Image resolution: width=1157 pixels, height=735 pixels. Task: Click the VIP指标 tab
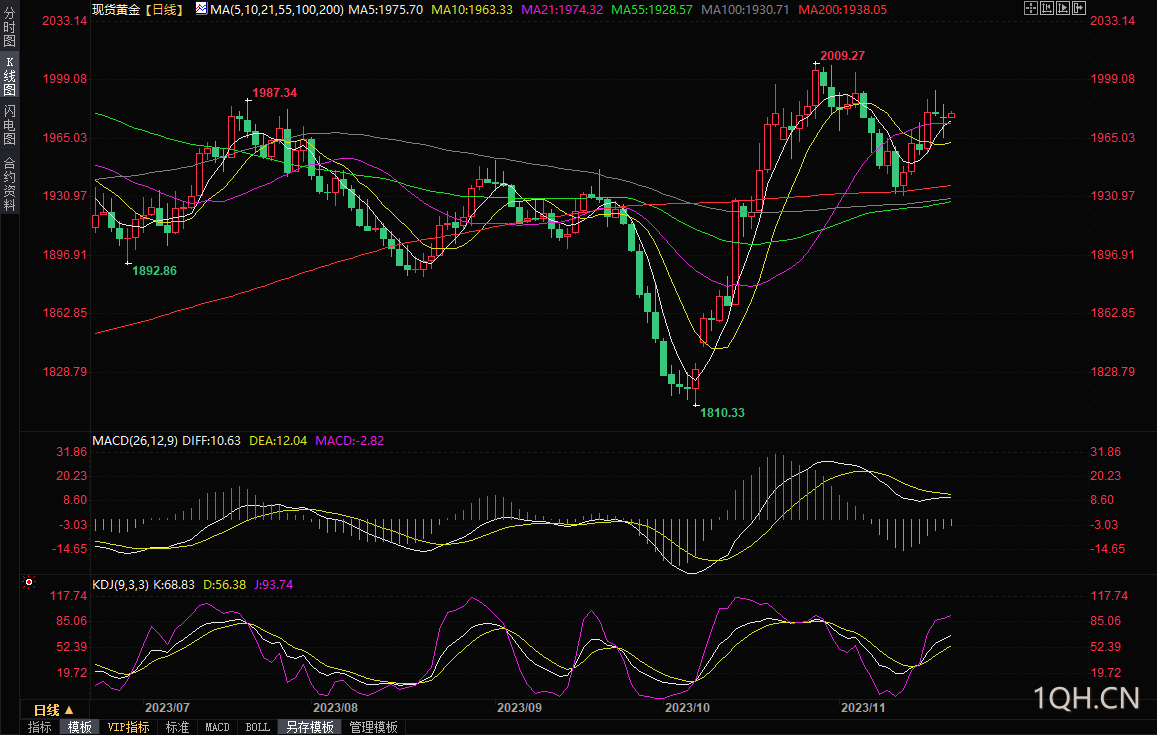tap(129, 727)
